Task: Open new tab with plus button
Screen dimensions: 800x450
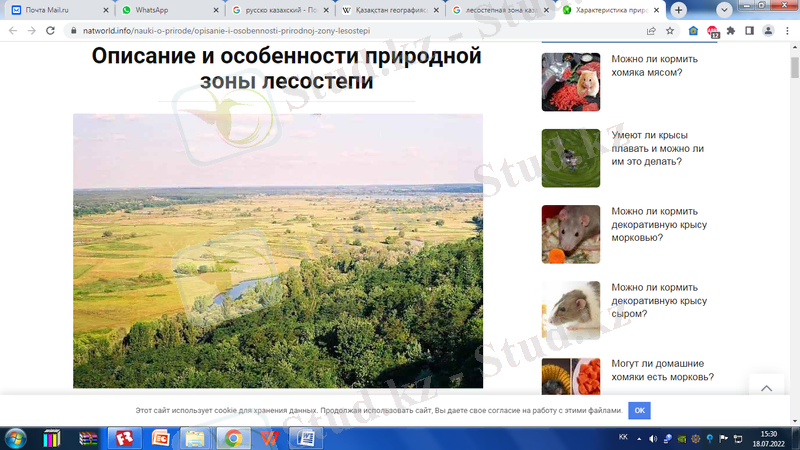Action: pos(679,9)
